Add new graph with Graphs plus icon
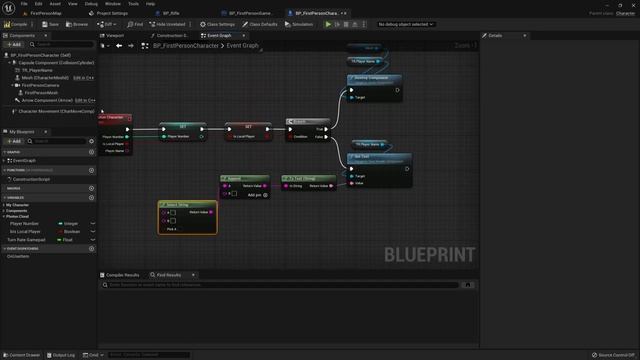Screen dimensions: 640x360 click(x=91, y=152)
